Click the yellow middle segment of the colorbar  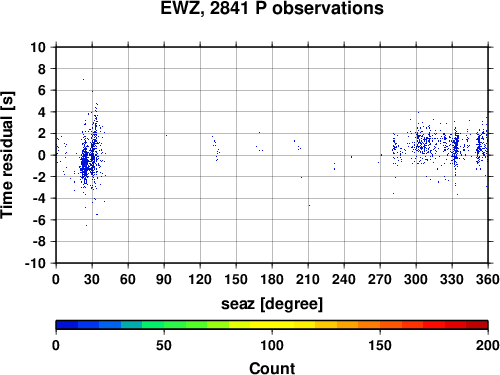[x=272, y=325]
